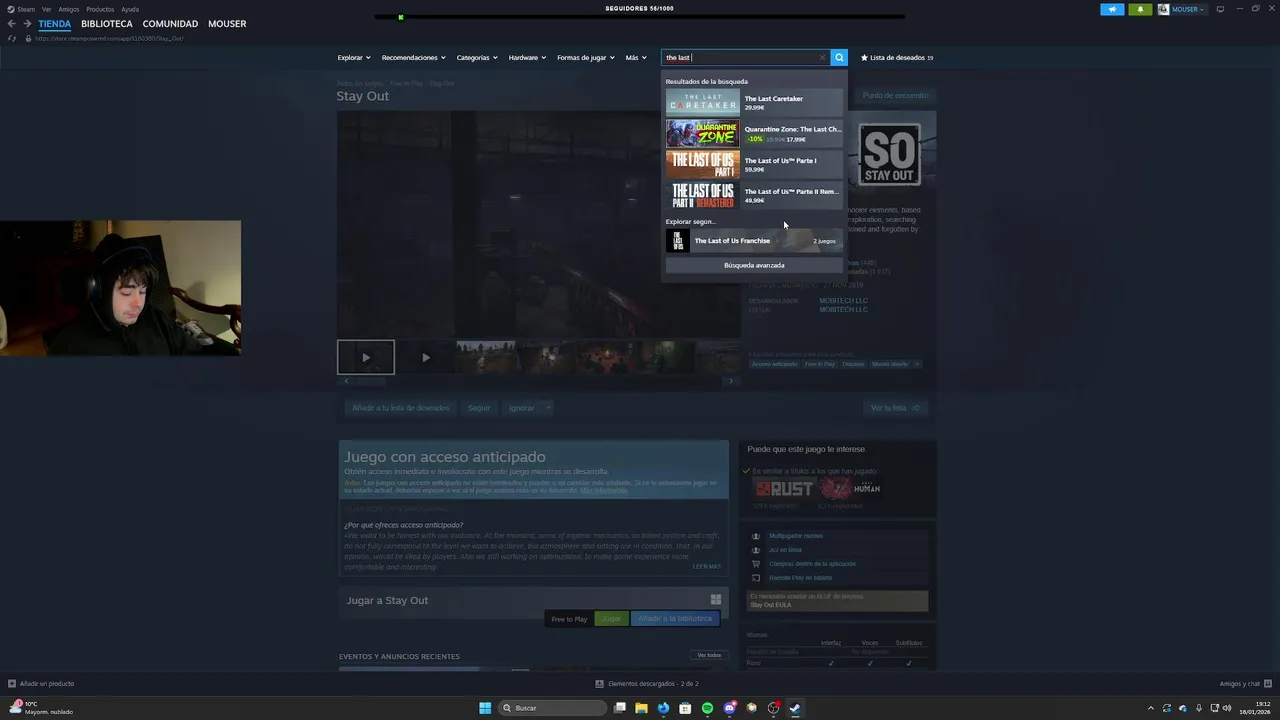Click Añadir a tu lista de deseados
1280x720 pixels.
click(x=400, y=408)
